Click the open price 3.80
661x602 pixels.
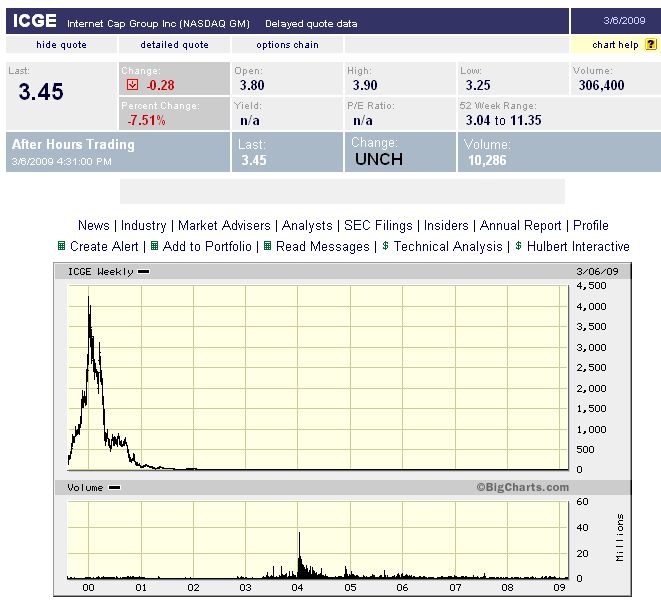click(x=252, y=85)
